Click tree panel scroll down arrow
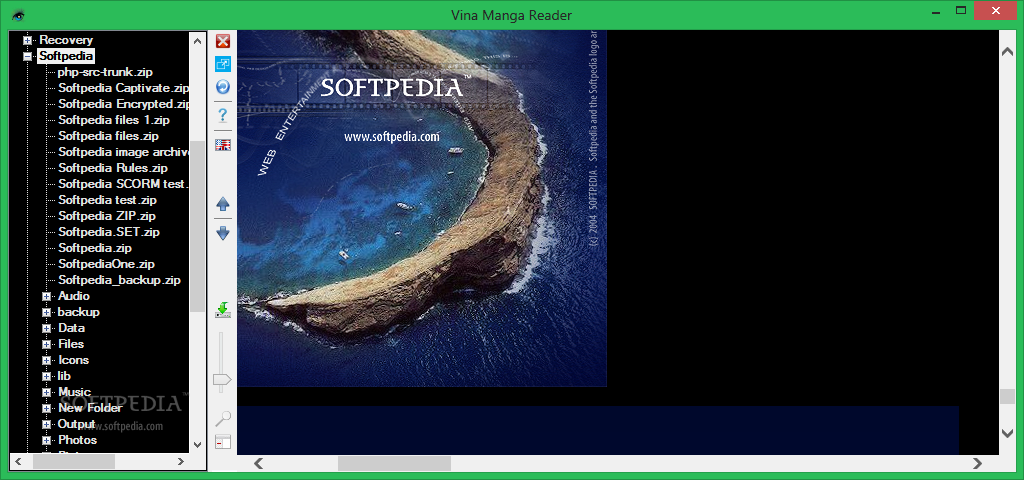 pyautogui.click(x=197, y=445)
